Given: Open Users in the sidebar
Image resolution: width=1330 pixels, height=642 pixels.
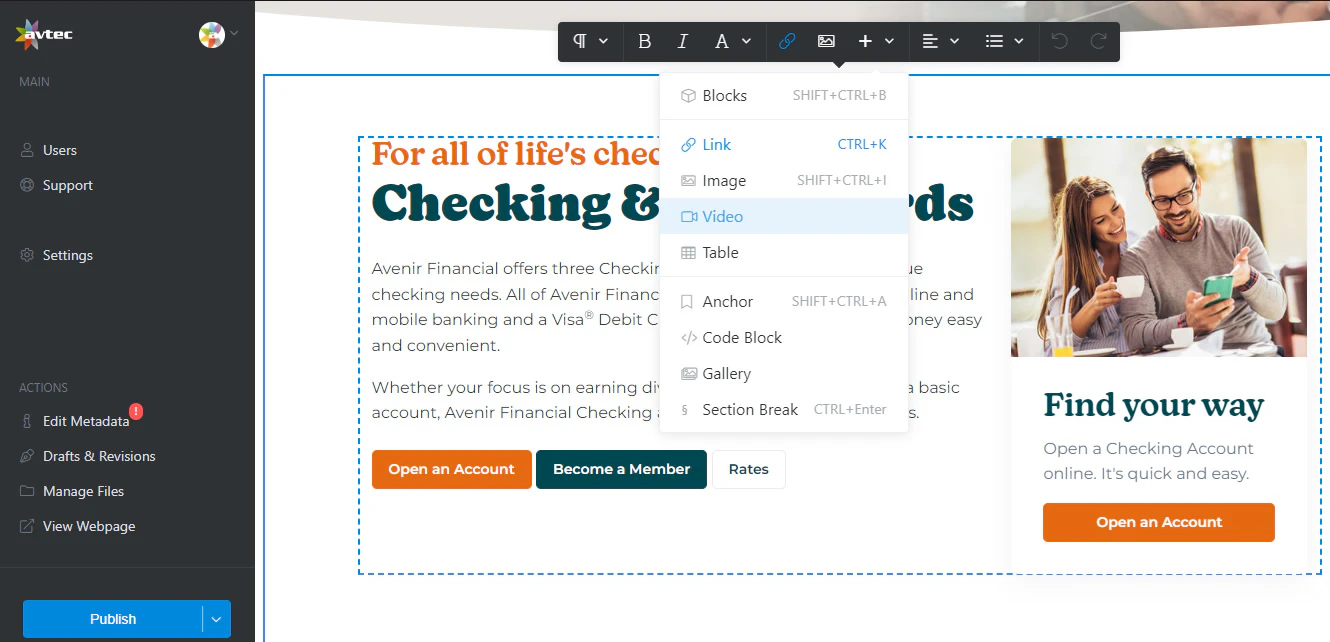Looking at the screenshot, I should (x=60, y=150).
